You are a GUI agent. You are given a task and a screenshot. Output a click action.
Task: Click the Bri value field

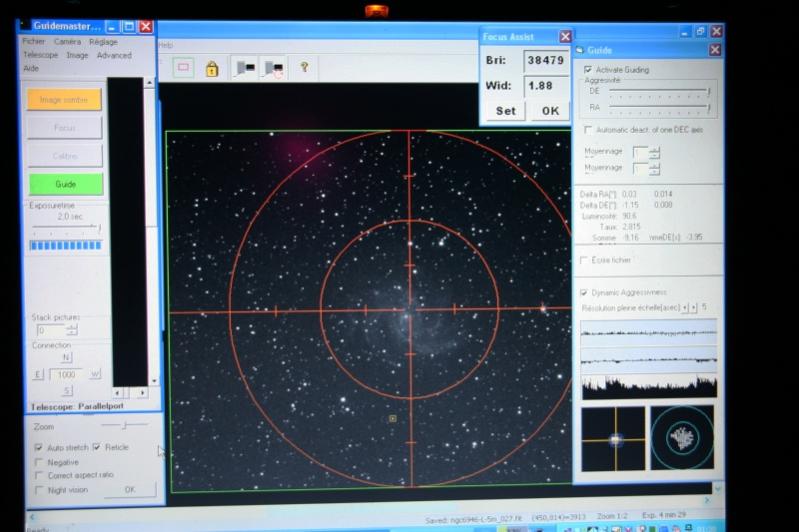click(x=546, y=61)
